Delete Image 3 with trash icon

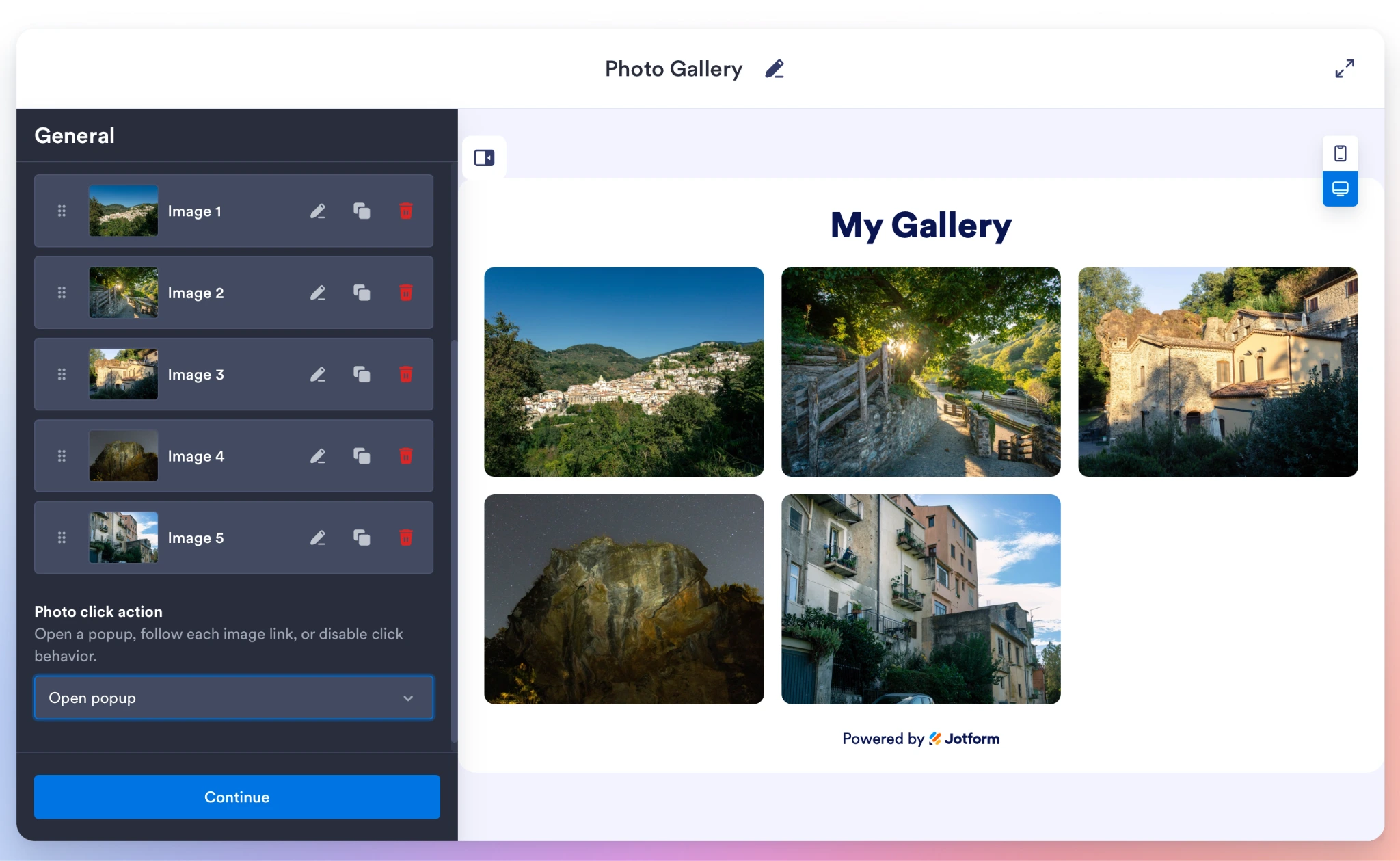tap(406, 374)
